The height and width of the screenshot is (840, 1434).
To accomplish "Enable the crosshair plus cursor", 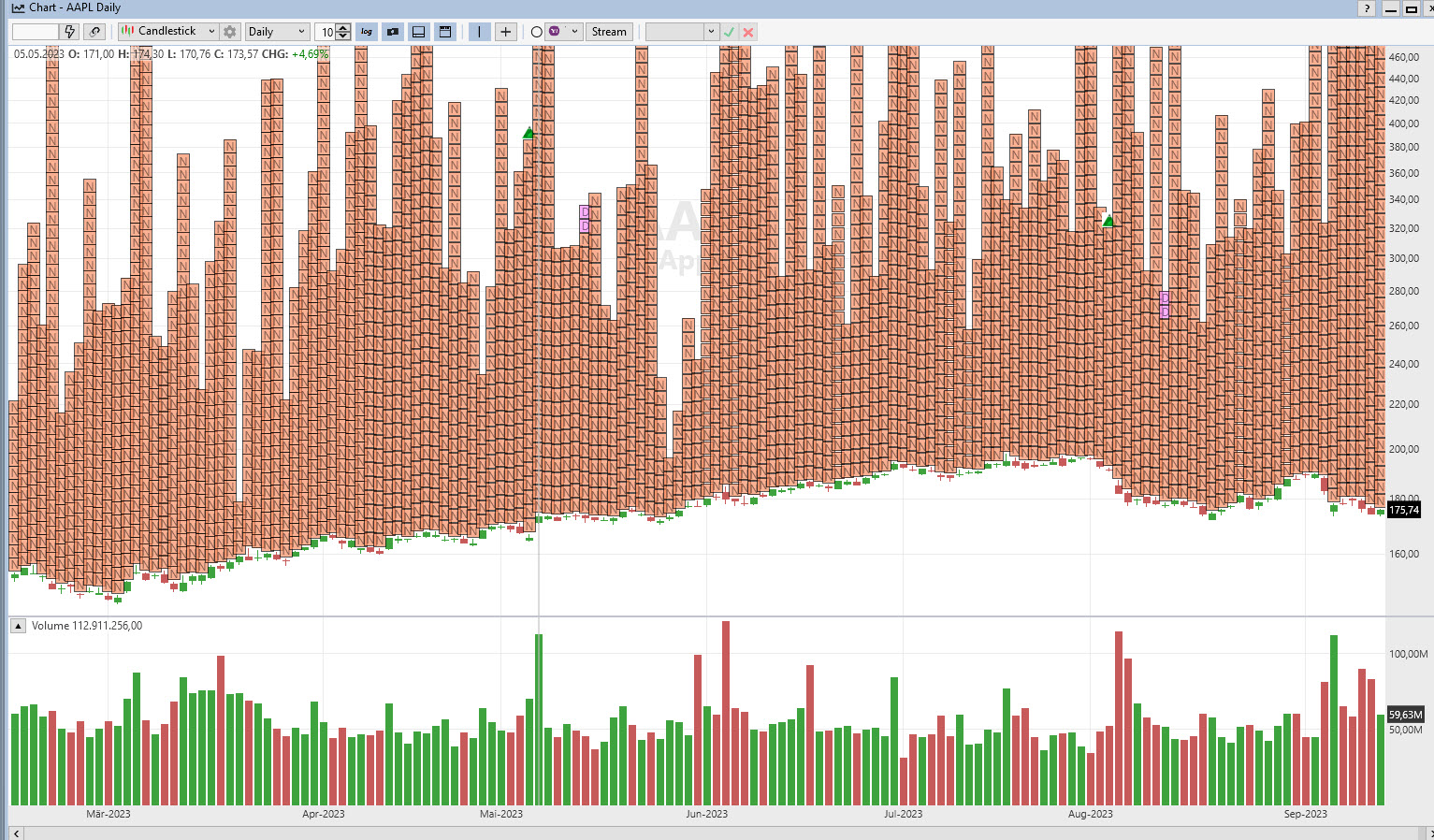I will pos(505,32).
